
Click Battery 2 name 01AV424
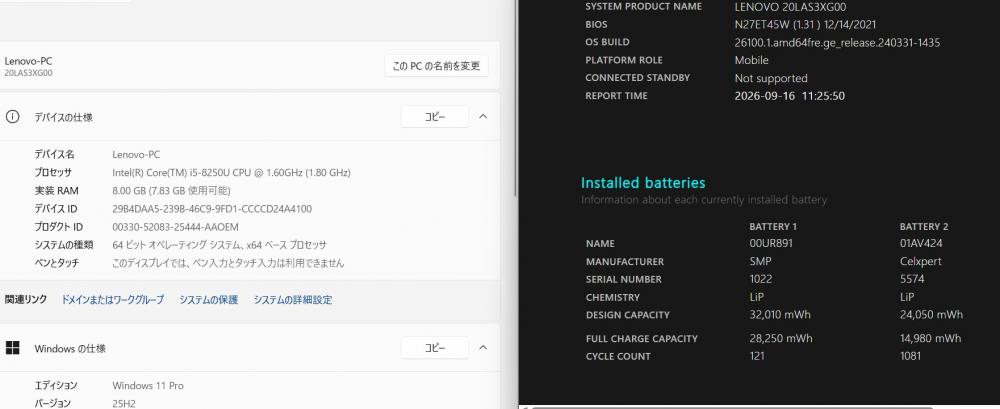921,243
